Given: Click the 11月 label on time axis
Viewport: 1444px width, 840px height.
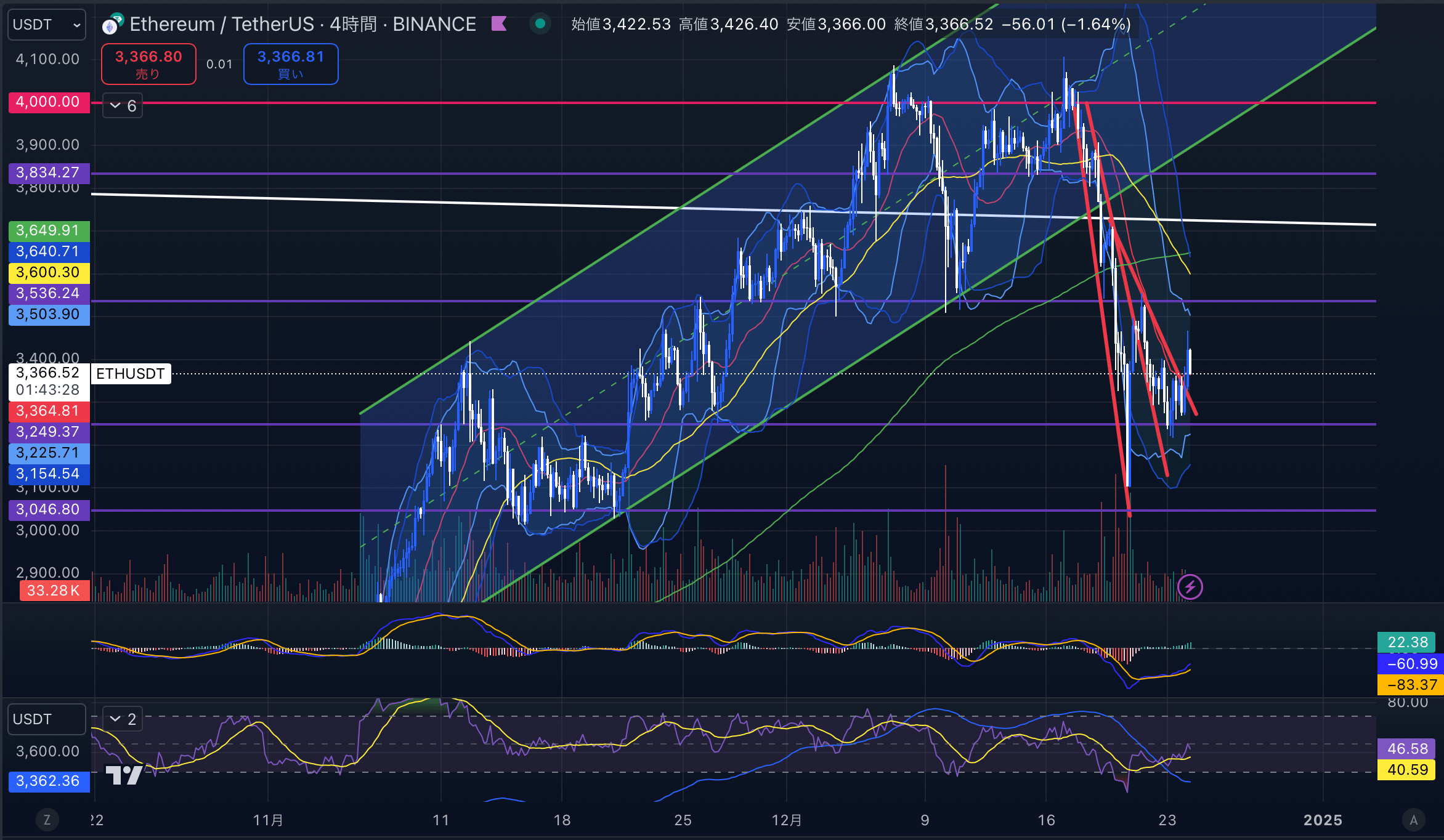Looking at the screenshot, I should click(x=269, y=820).
